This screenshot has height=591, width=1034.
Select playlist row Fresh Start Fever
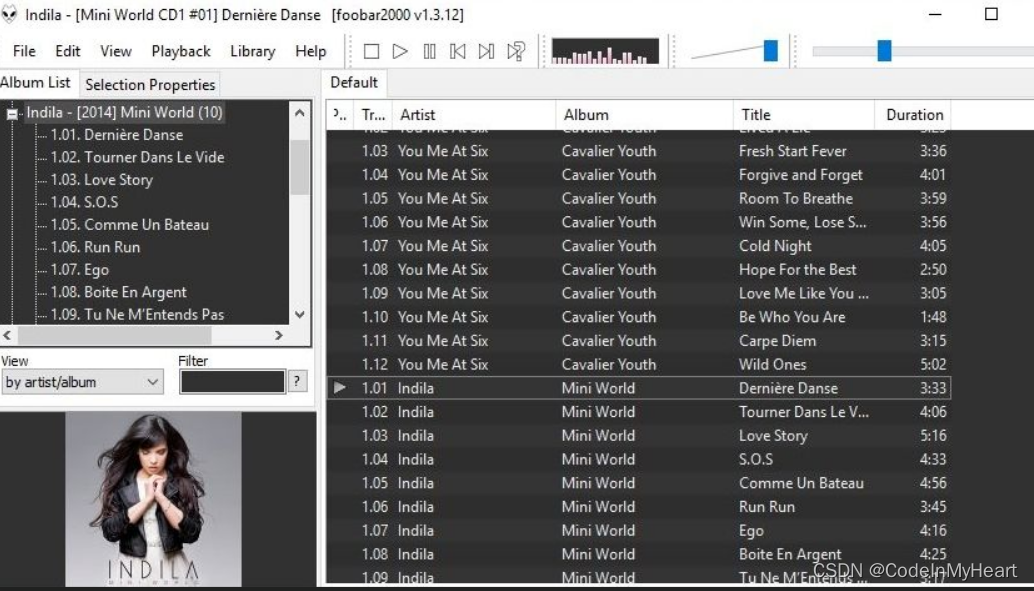point(638,151)
